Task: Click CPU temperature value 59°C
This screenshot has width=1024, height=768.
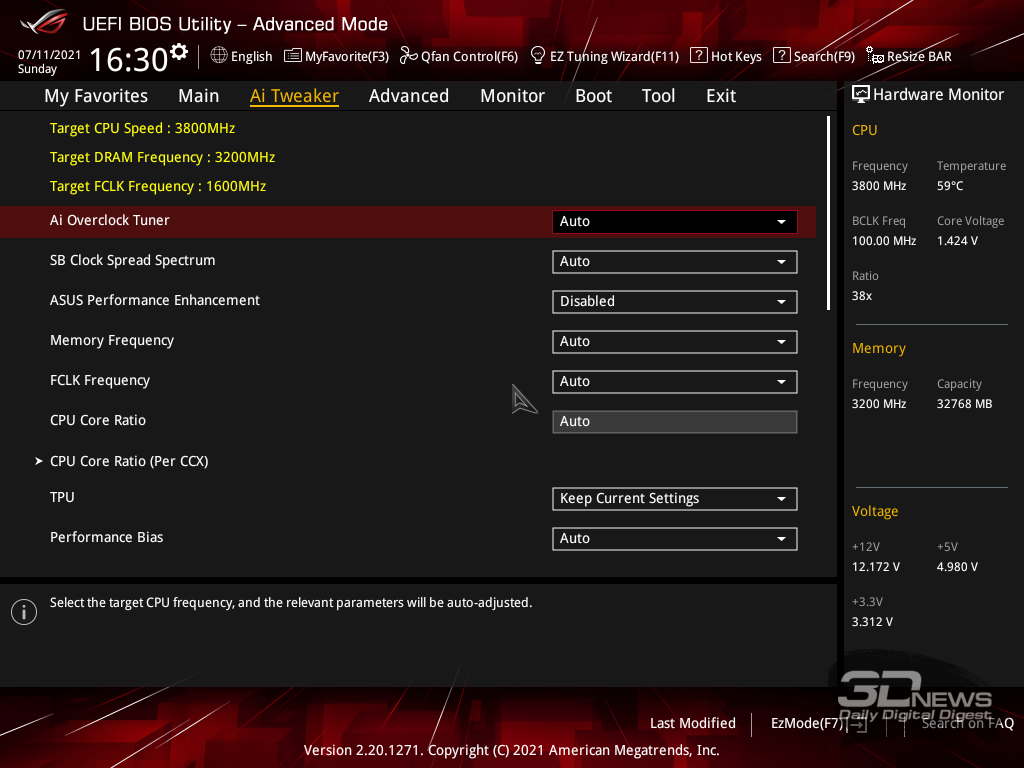Action: [x=950, y=185]
